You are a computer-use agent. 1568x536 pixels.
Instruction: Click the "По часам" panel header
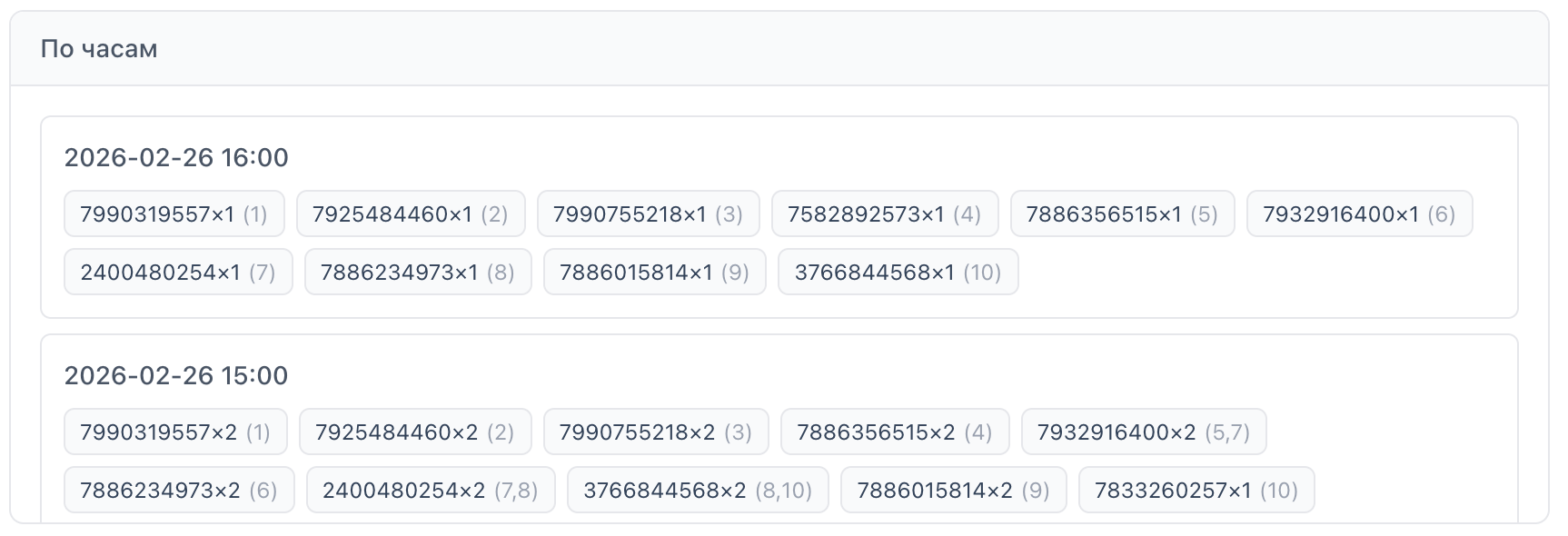[x=99, y=49]
